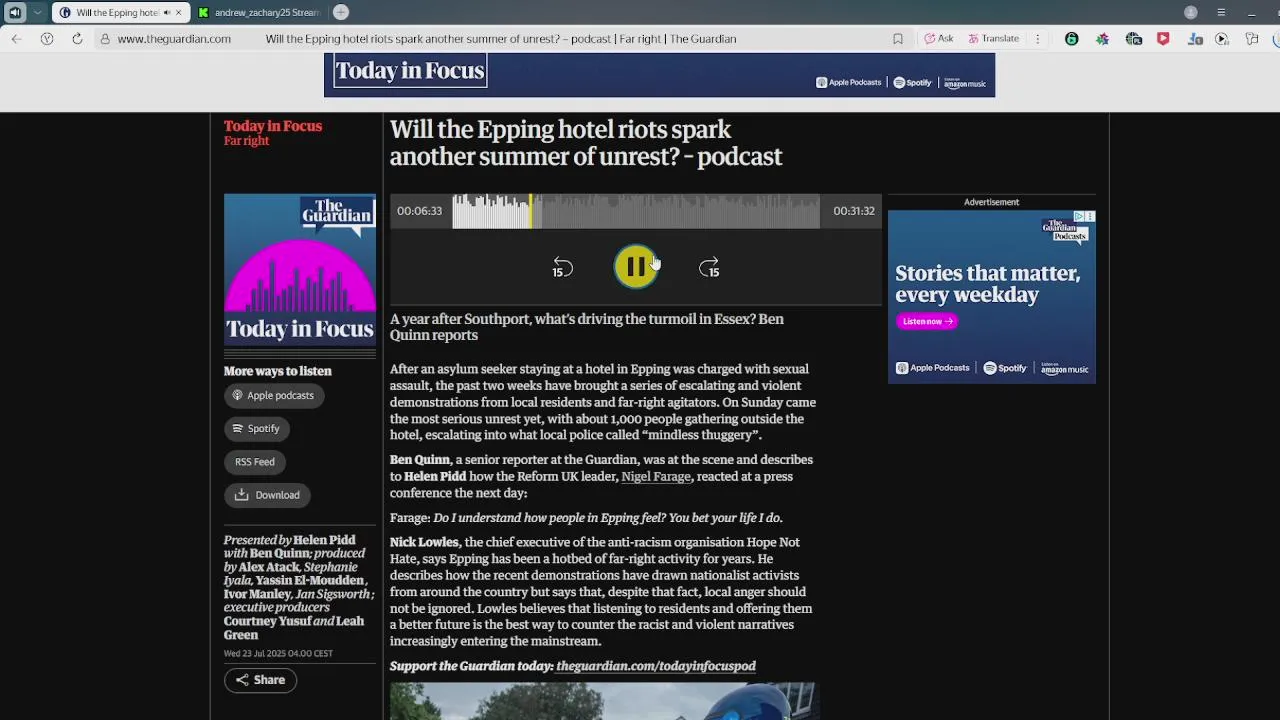Bookmark this page with the bookmark icon

898,39
